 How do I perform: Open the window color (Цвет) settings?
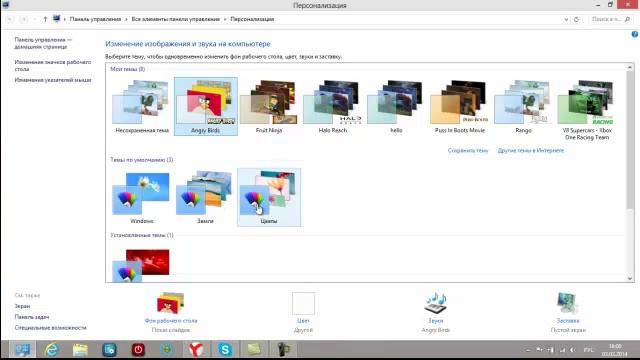click(303, 304)
